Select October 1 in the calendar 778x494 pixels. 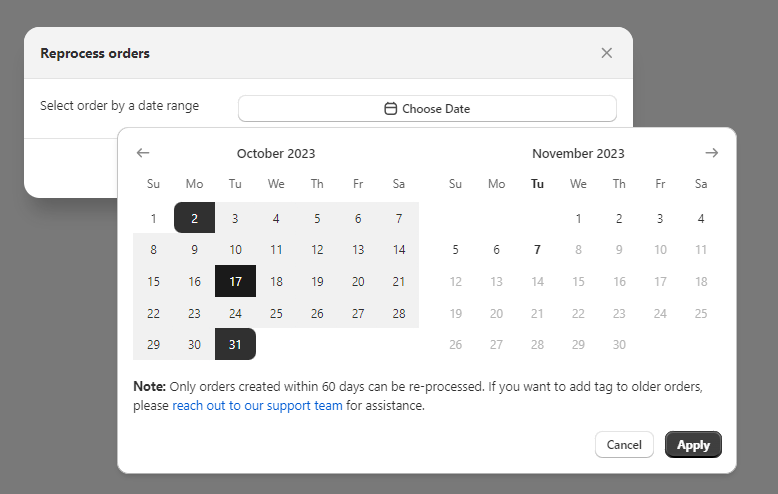(x=153, y=218)
